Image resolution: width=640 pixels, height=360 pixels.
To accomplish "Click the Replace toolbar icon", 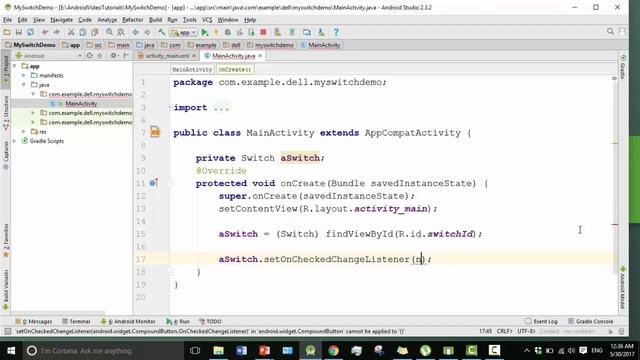I will [x=121, y=32].
